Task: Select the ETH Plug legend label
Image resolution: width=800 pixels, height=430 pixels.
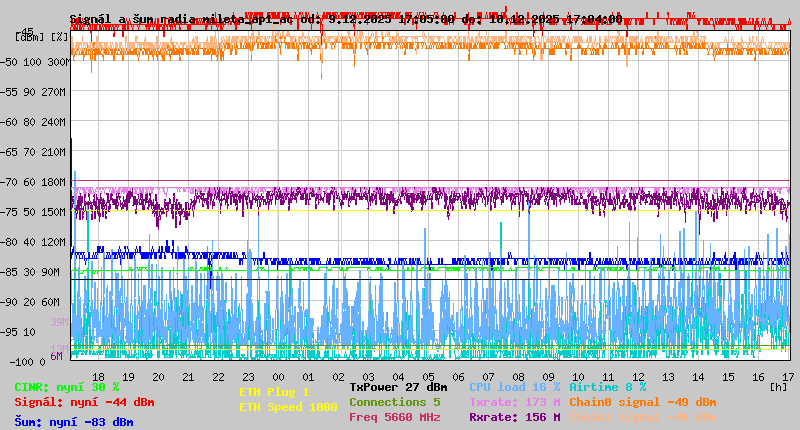Action: (274, 392)
